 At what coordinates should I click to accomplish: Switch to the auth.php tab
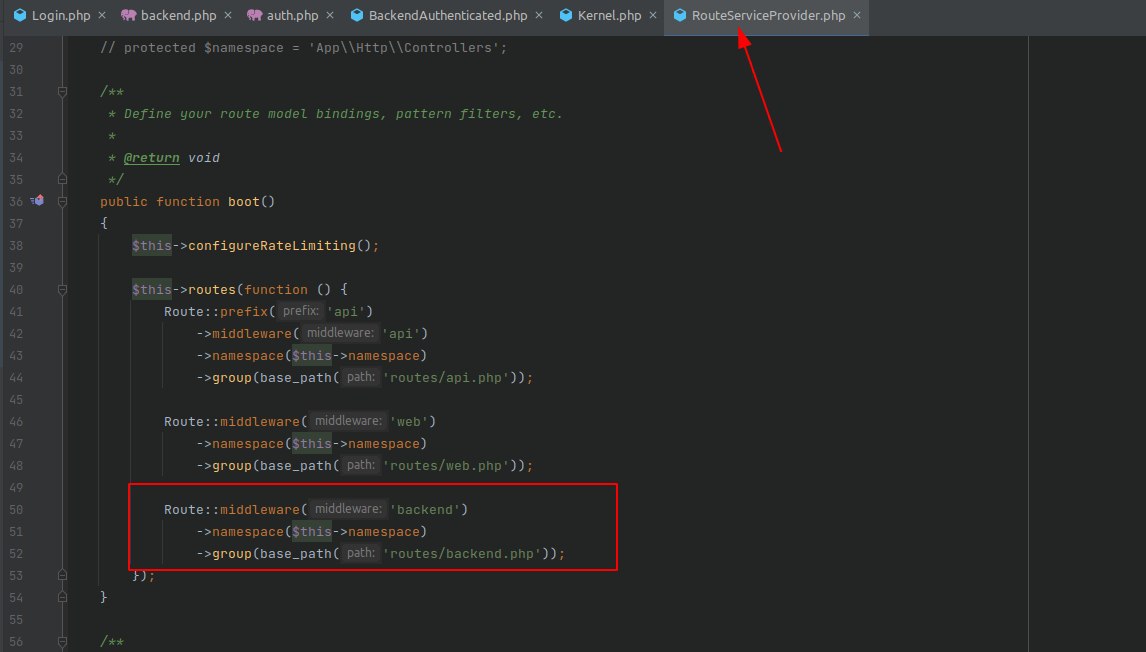[290, 15]
